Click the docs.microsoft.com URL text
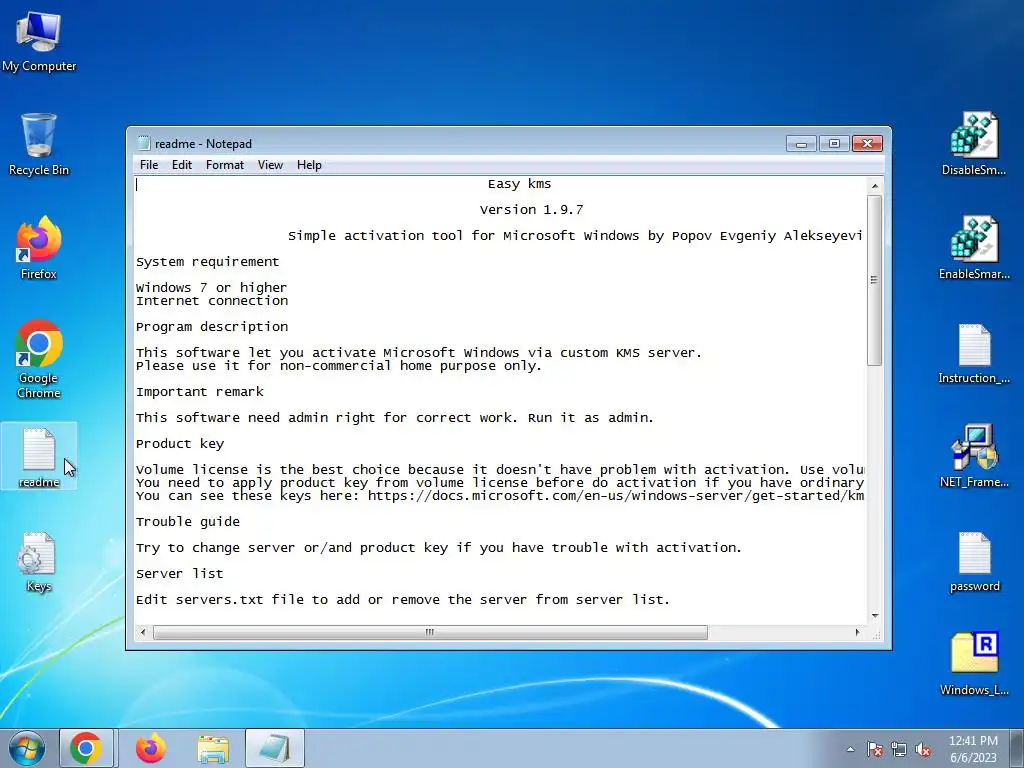 (x=616, y=496)
